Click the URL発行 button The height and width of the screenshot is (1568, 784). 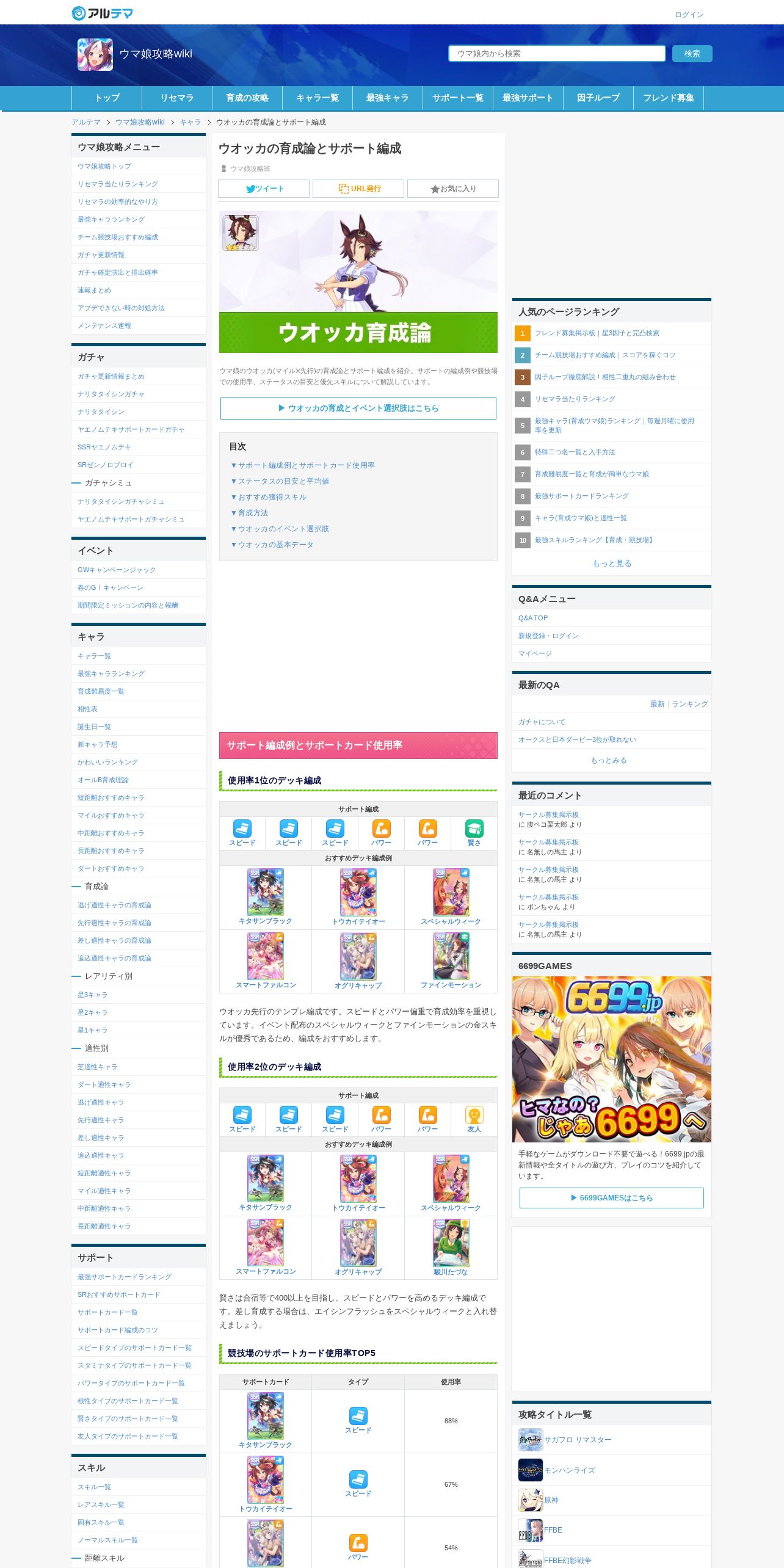[358, 189]
